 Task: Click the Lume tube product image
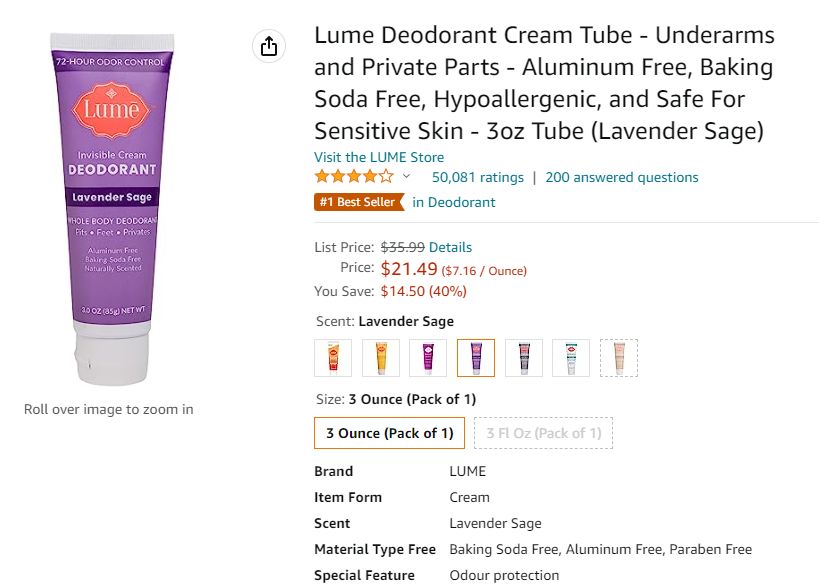112,209
